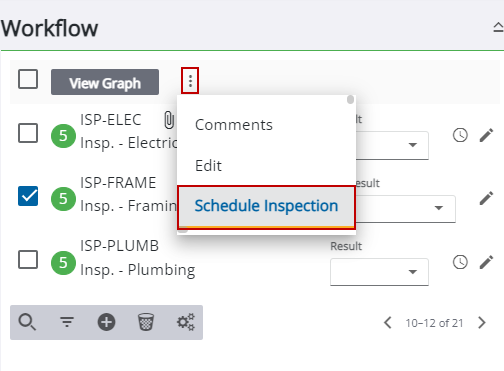504x371 pixels.
Task: Choose Comments from the menu
Action: tap(234, 125)
